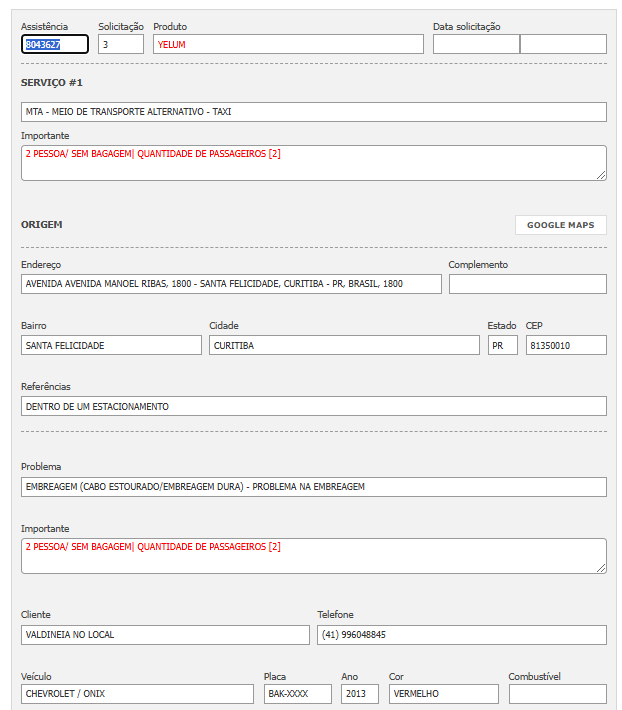Click the first Importante text area
Screen dimensions: 622x710
click(313, 163)
